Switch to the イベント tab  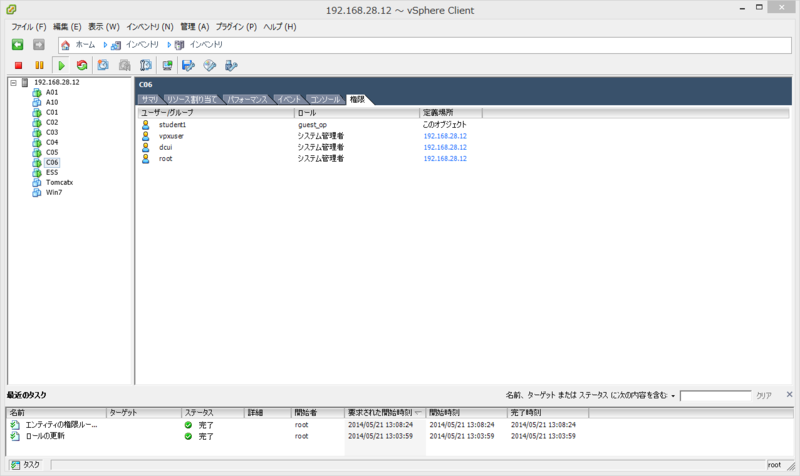(289, 99)
